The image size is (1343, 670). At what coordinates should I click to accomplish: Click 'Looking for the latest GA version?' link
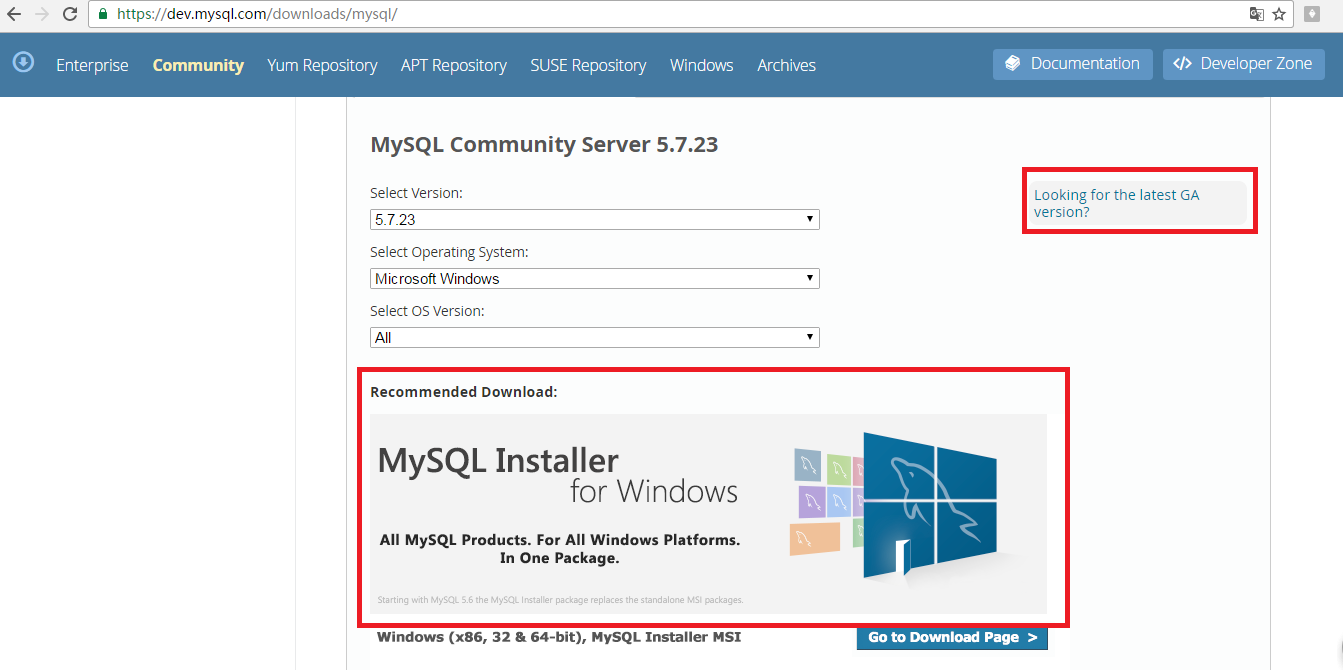point(1116,203)
